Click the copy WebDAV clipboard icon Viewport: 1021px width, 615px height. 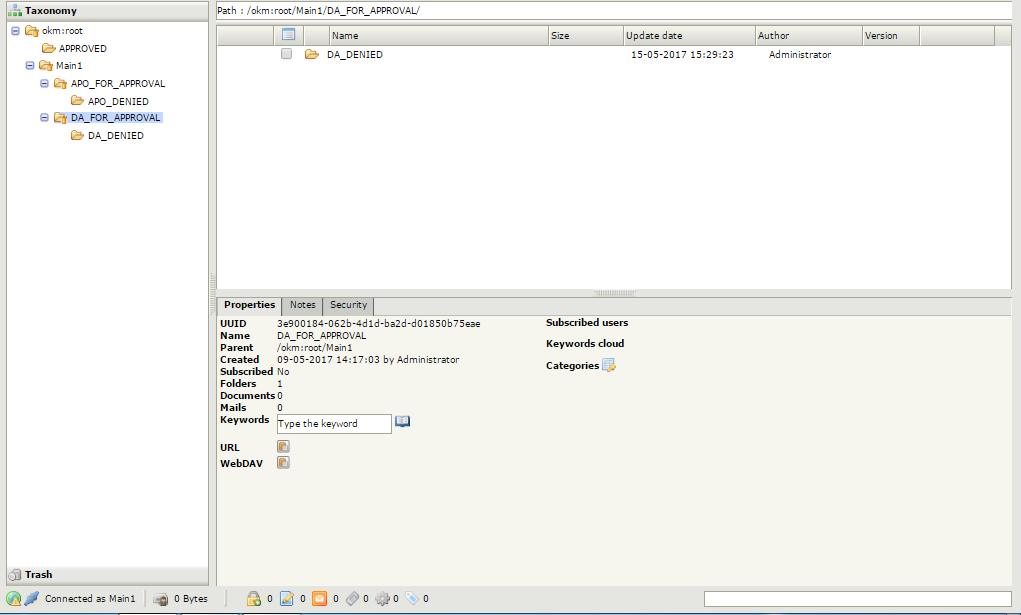283,463
